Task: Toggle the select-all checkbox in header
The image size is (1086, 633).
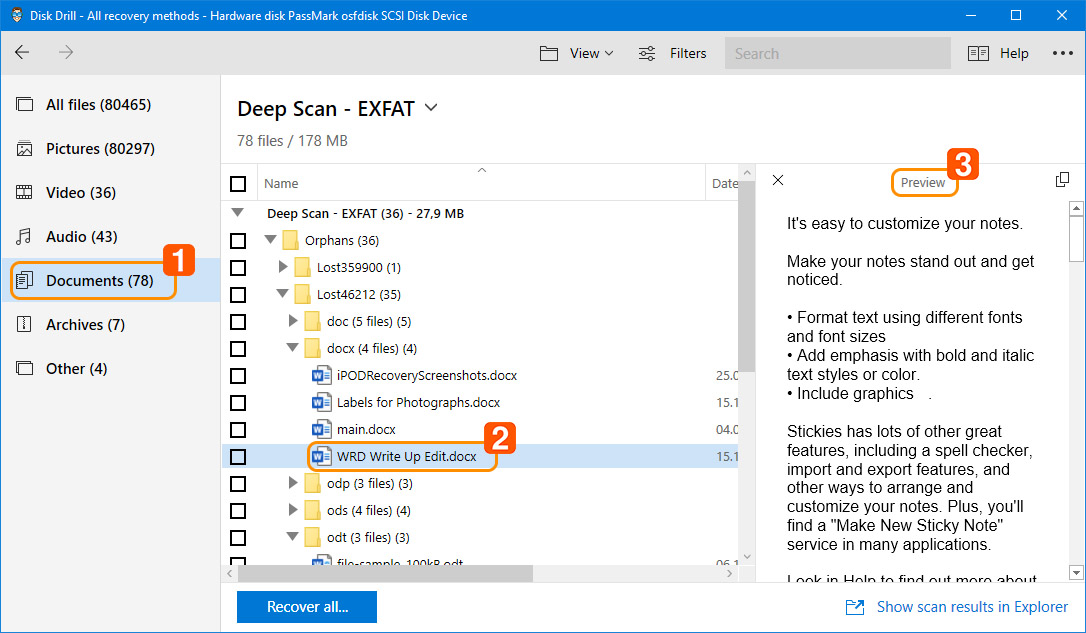Action: [238, 184]
